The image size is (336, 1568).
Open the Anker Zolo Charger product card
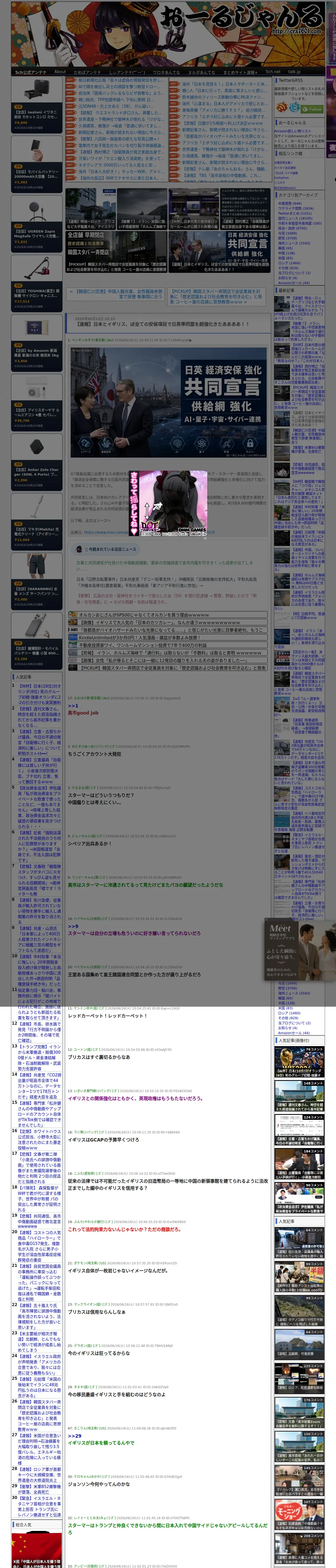37,462
